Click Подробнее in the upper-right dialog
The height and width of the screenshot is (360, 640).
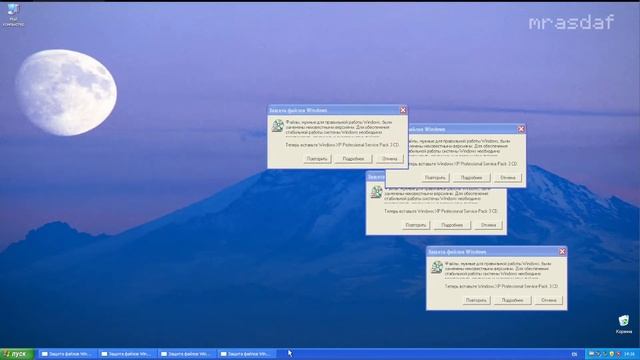click(472, 178)
